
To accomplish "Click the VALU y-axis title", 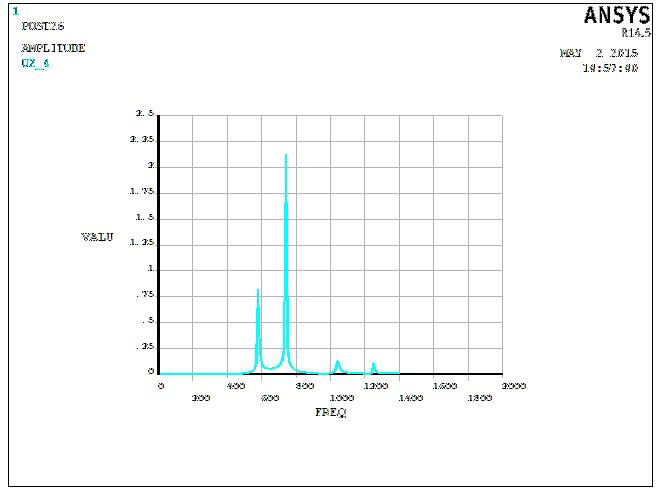I will [x=97, y=237].
